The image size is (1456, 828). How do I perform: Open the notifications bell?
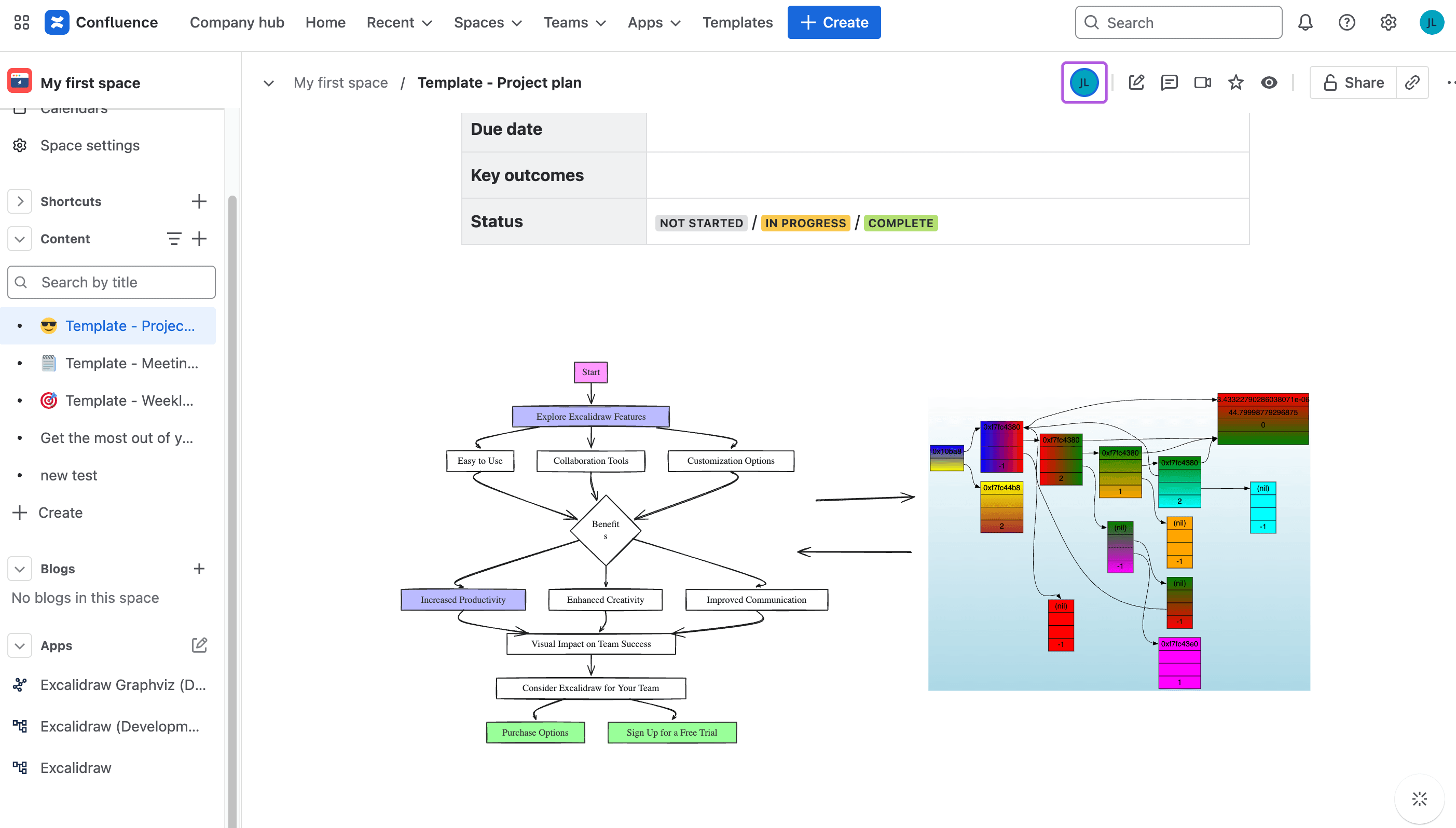coord(1306,22)
